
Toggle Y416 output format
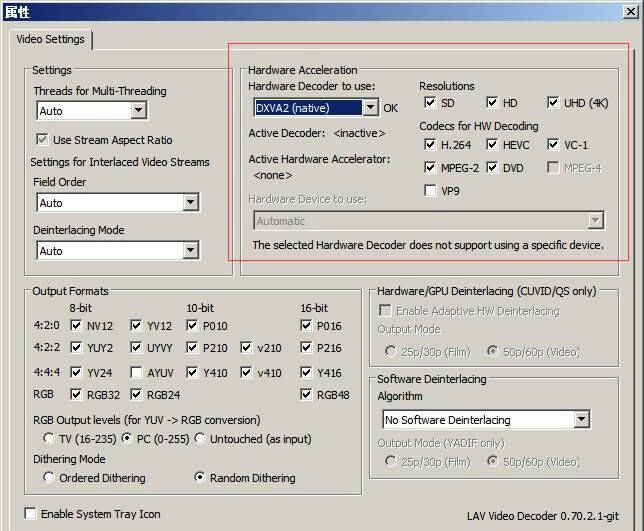coord(306,372)
